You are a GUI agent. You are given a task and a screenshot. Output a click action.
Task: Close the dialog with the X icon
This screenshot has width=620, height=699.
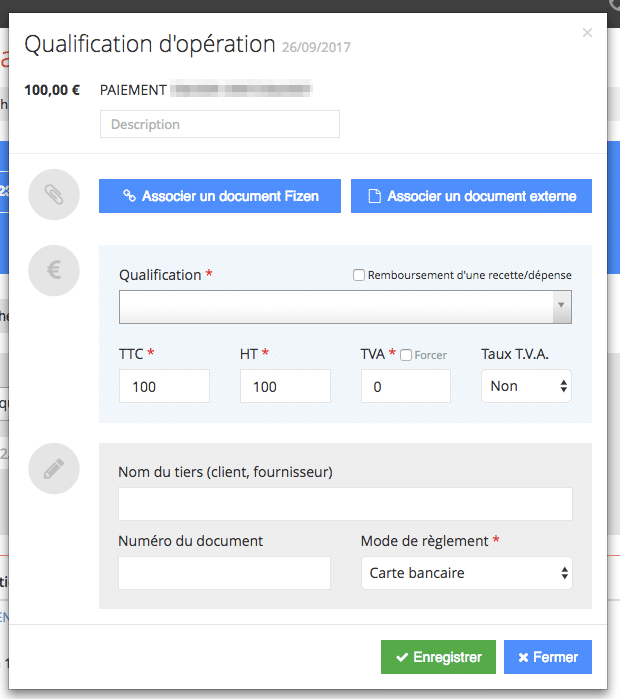(587, 33)
